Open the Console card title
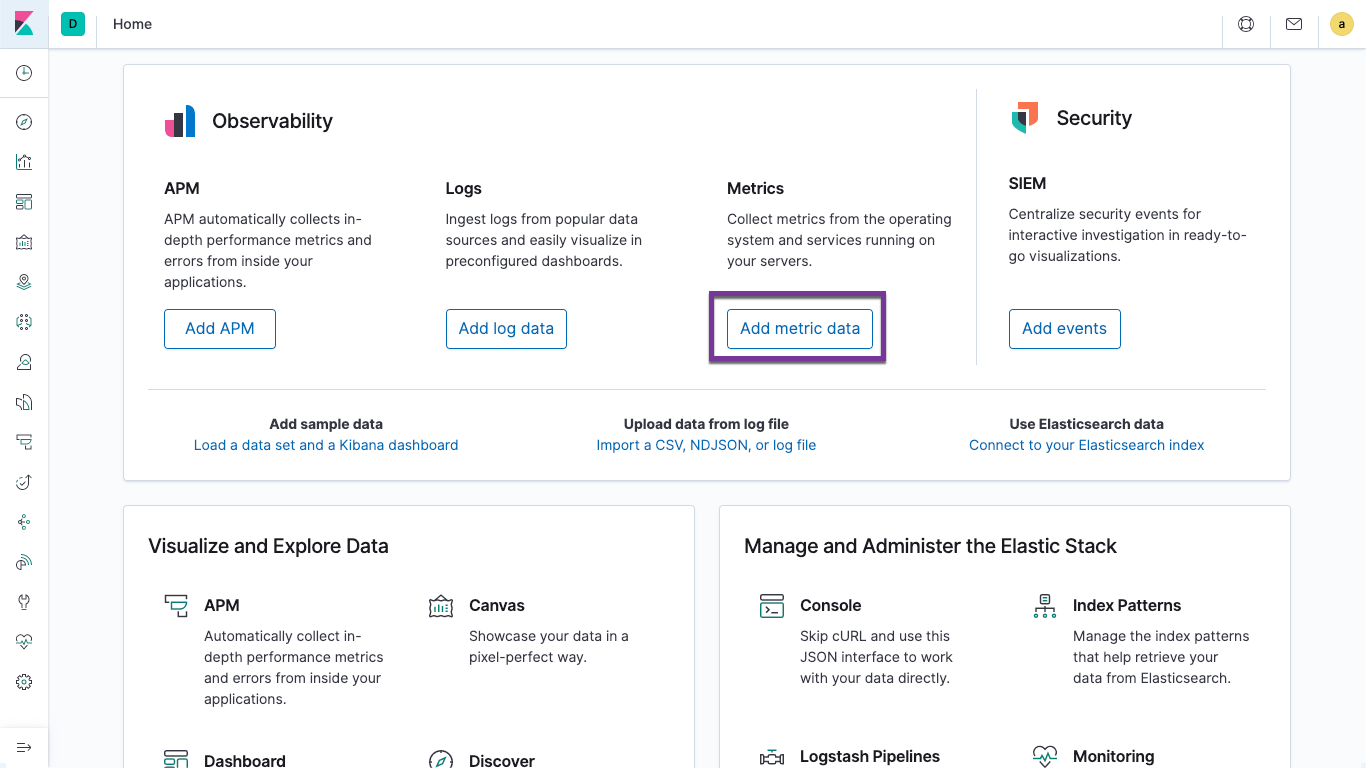 point(831,605)
